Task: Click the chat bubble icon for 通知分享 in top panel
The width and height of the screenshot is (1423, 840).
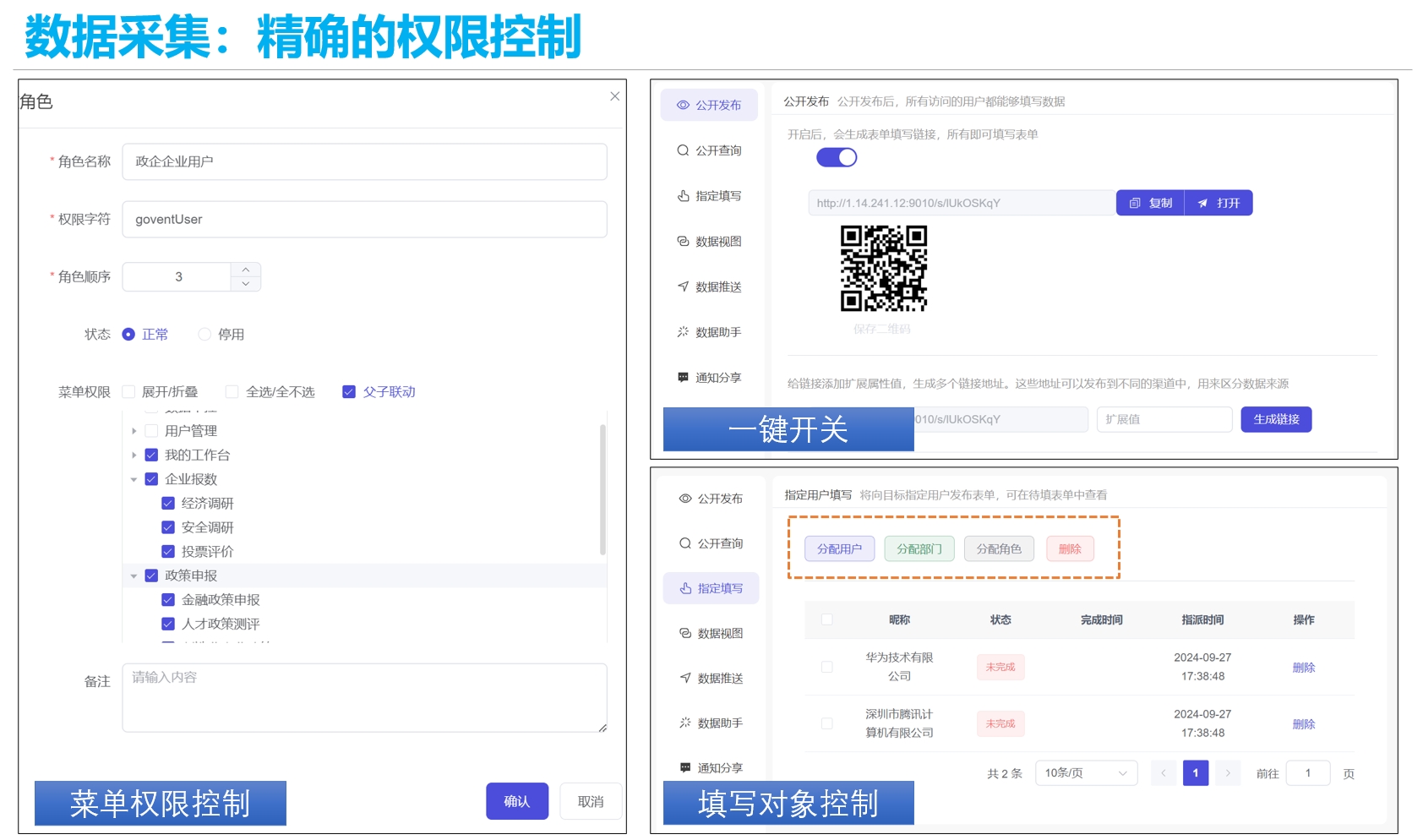Action: pyautogui.click(x=683, y=378)
